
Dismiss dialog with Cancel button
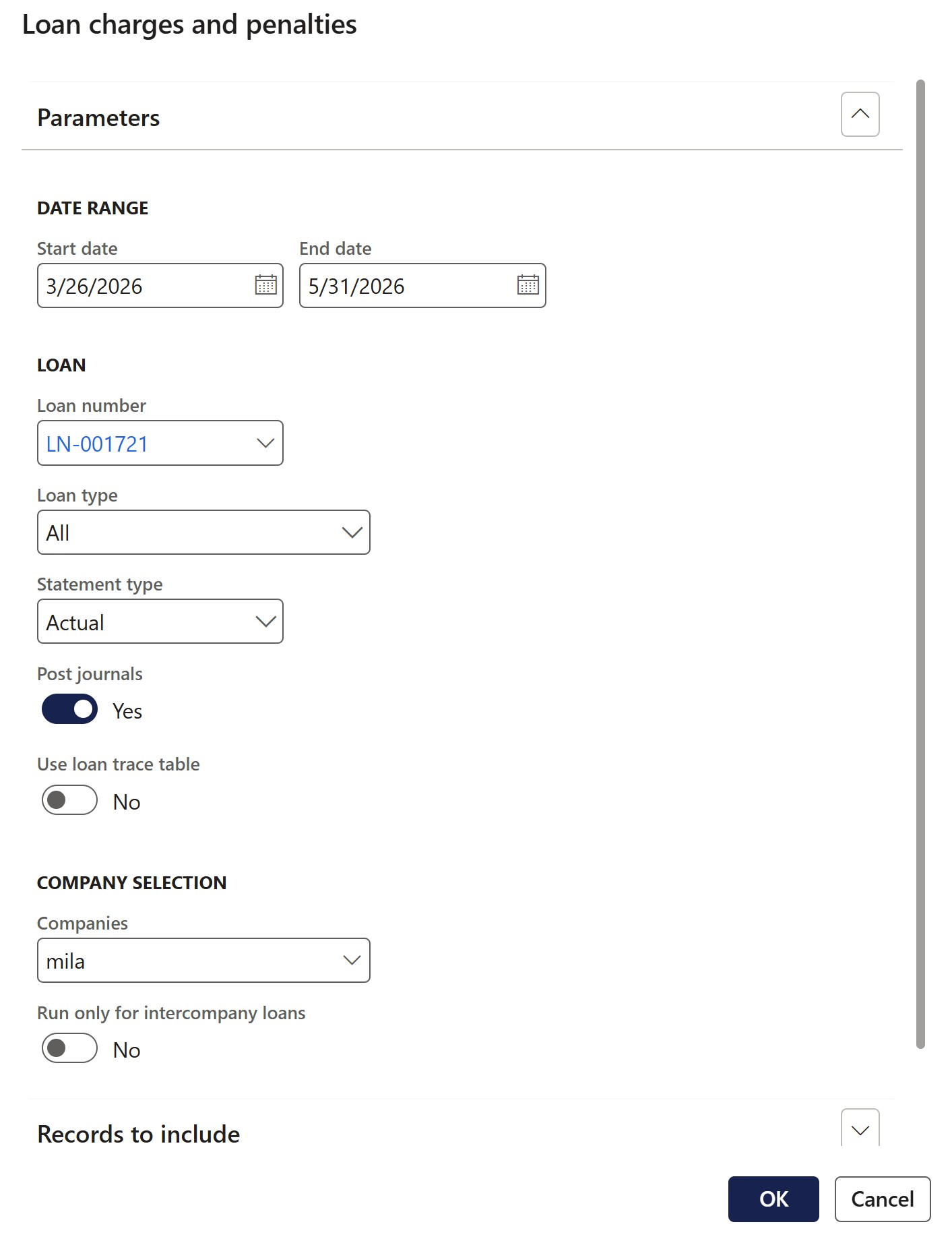tap(883, 1199)
